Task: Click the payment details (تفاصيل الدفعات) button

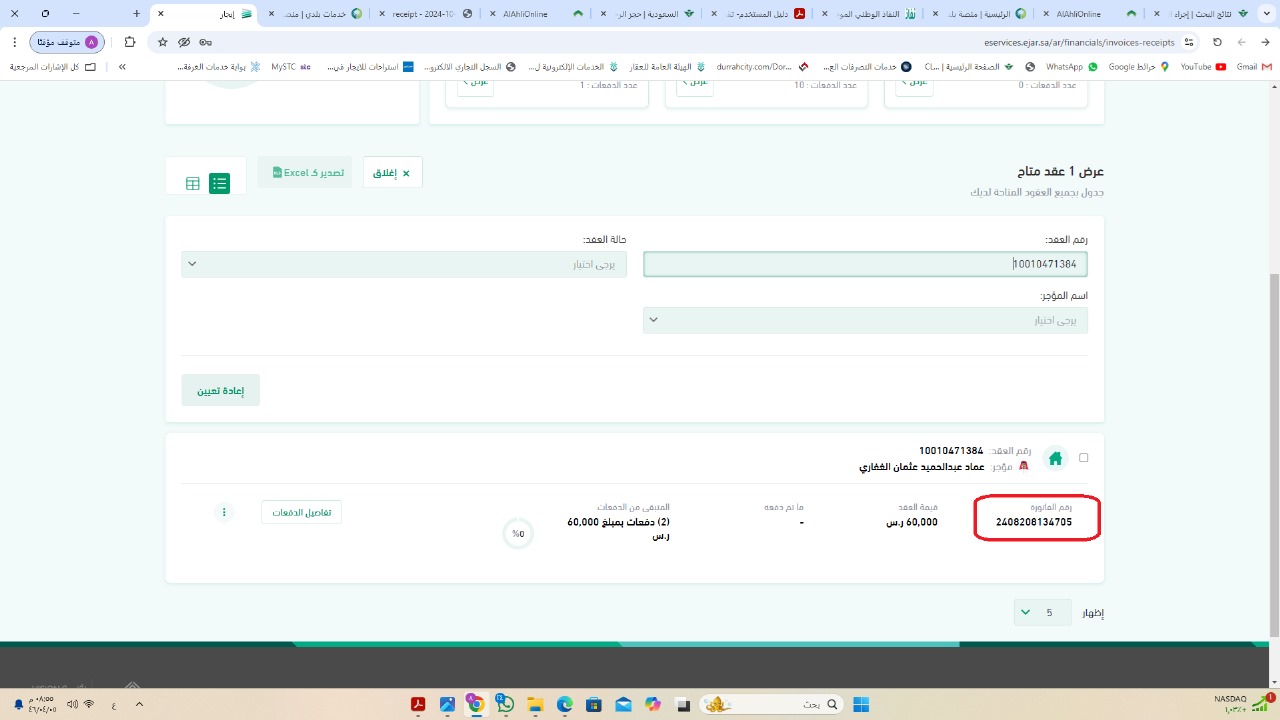Action: (x=301, y=512)
